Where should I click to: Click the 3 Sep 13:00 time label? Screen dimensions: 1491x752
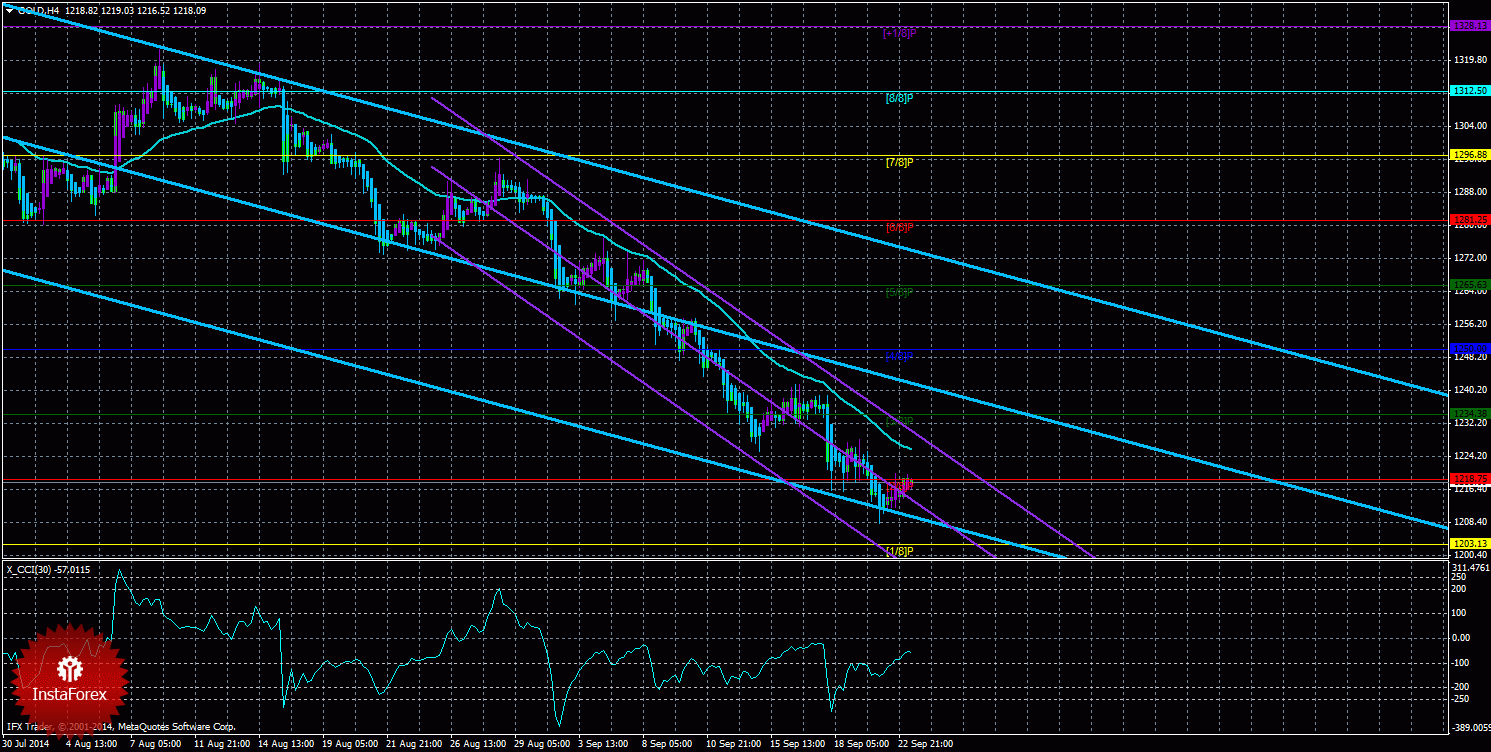603,744
